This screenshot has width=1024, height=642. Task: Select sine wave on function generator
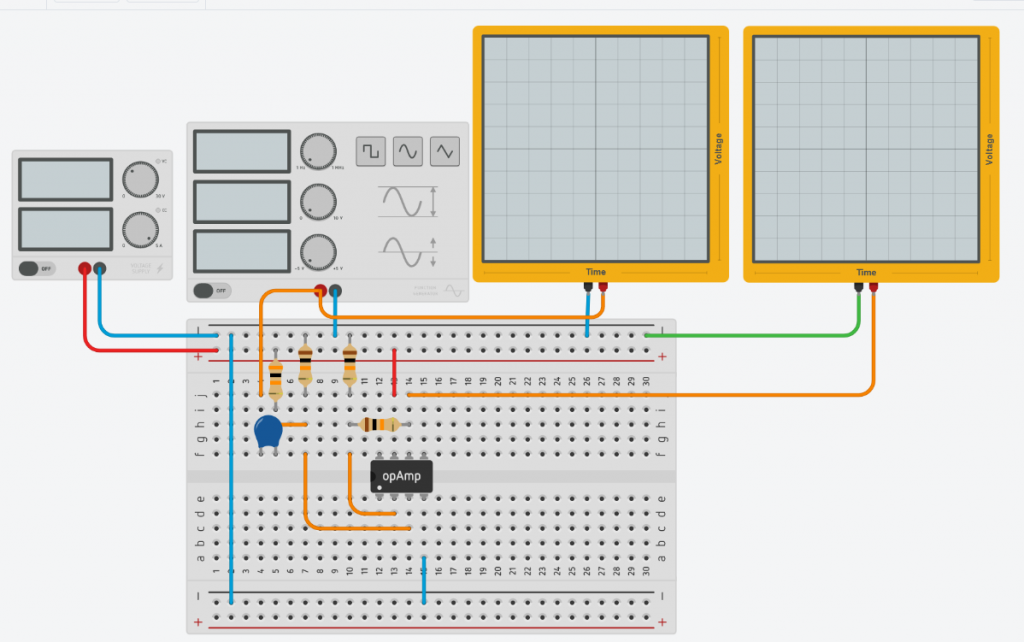(x=408, y=151)
